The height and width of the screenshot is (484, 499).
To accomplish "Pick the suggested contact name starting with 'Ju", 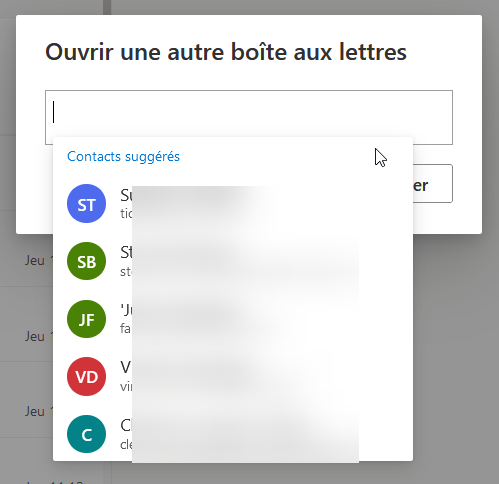I will point(126,310).
